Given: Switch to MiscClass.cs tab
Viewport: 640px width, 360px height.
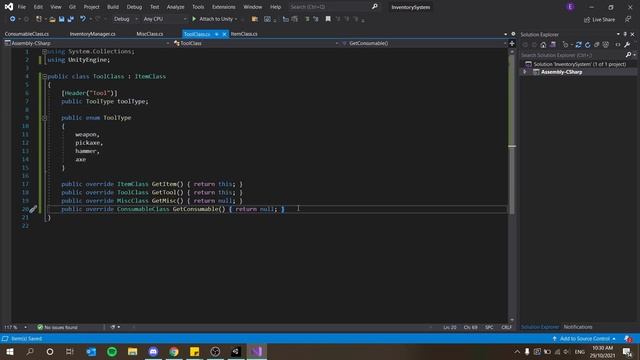Looking at the screenshot, I should tap(150, 34).
